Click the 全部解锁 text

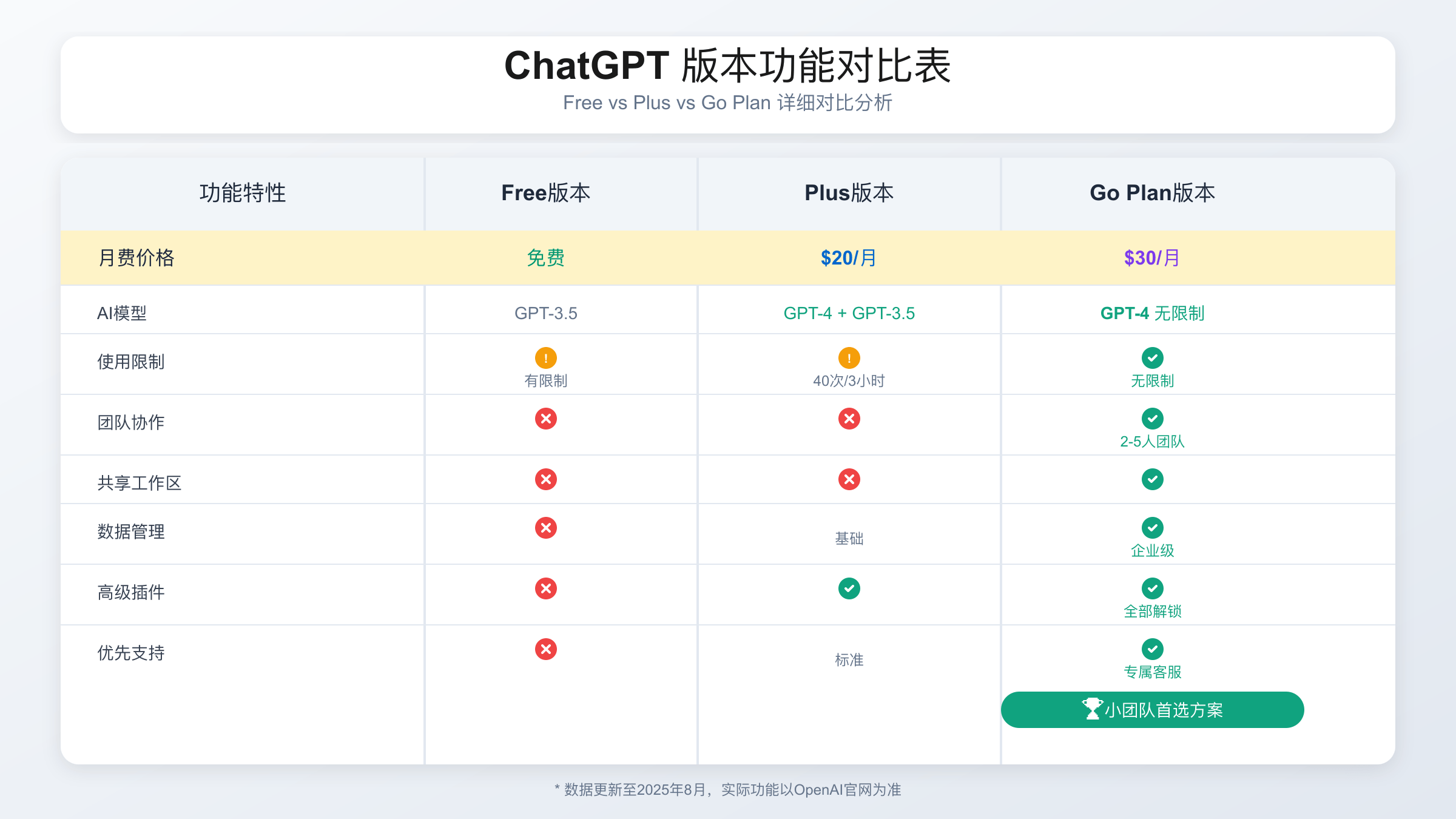click(x=1153, y=612)
